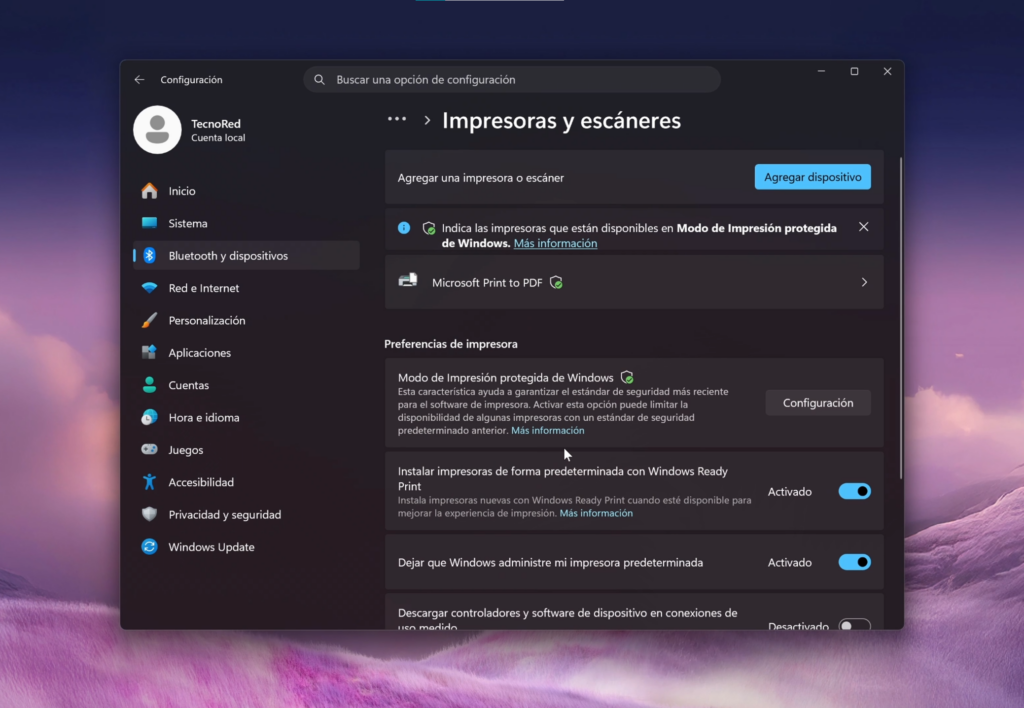Click the Privacidad y seguridad shield icon

150,514
